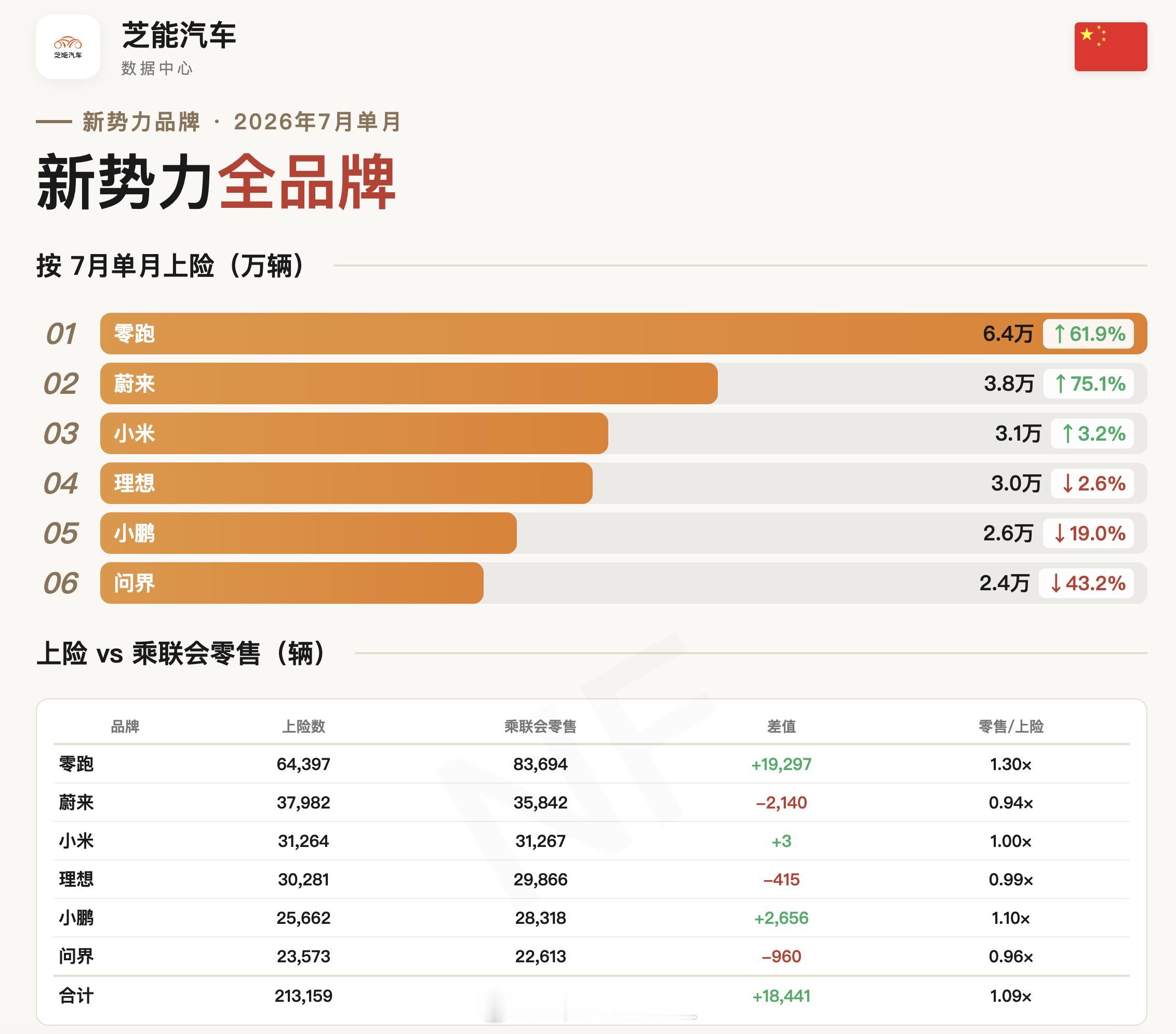Click the 3.0万 value on the chart
This screenshot has width=1176, height=1034.
tap(1016, 483)
